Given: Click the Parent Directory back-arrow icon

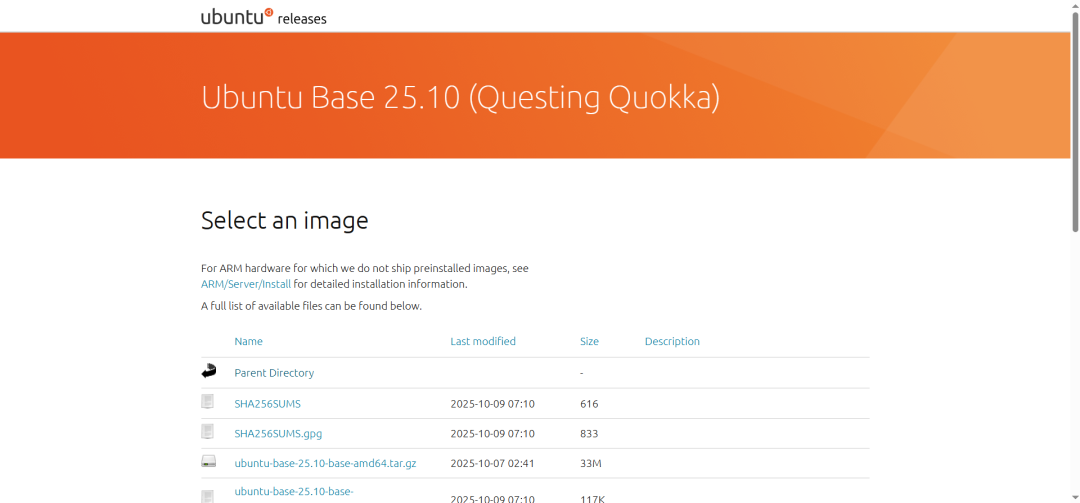Looking at the screenshot, I should [208, 372].
